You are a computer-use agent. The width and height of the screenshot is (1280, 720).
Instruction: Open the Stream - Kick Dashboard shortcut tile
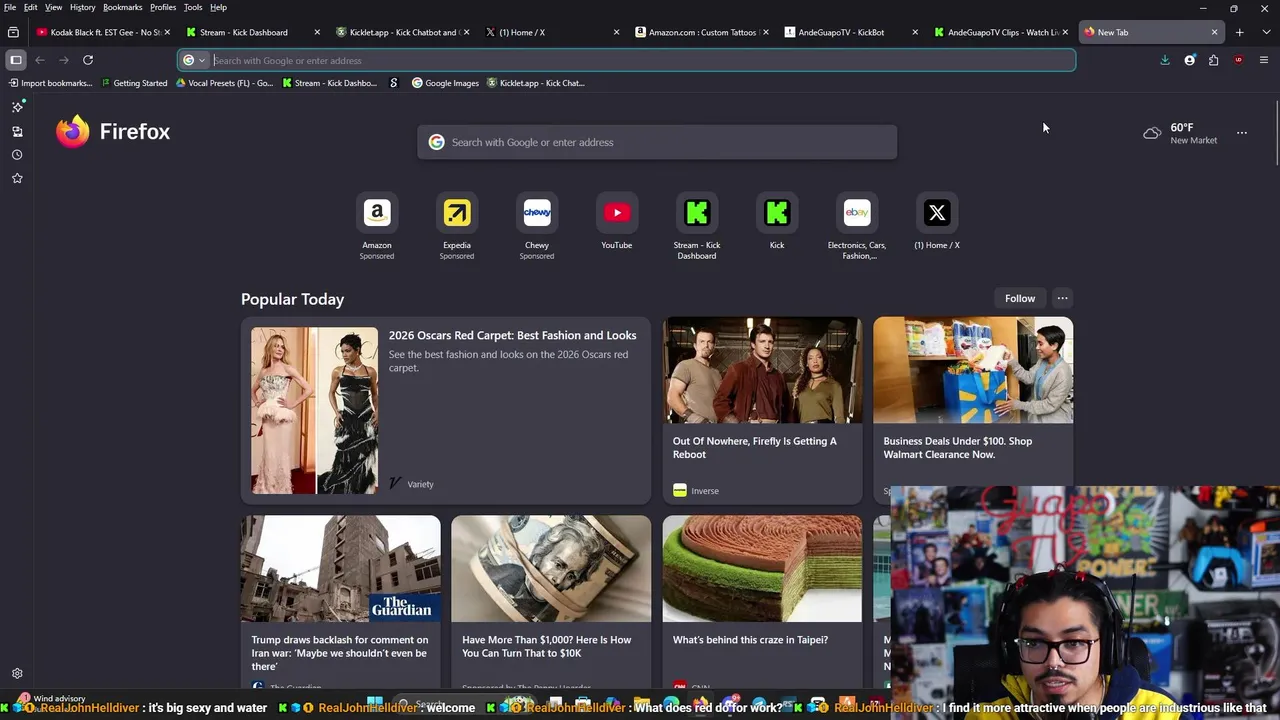[697, 213]
